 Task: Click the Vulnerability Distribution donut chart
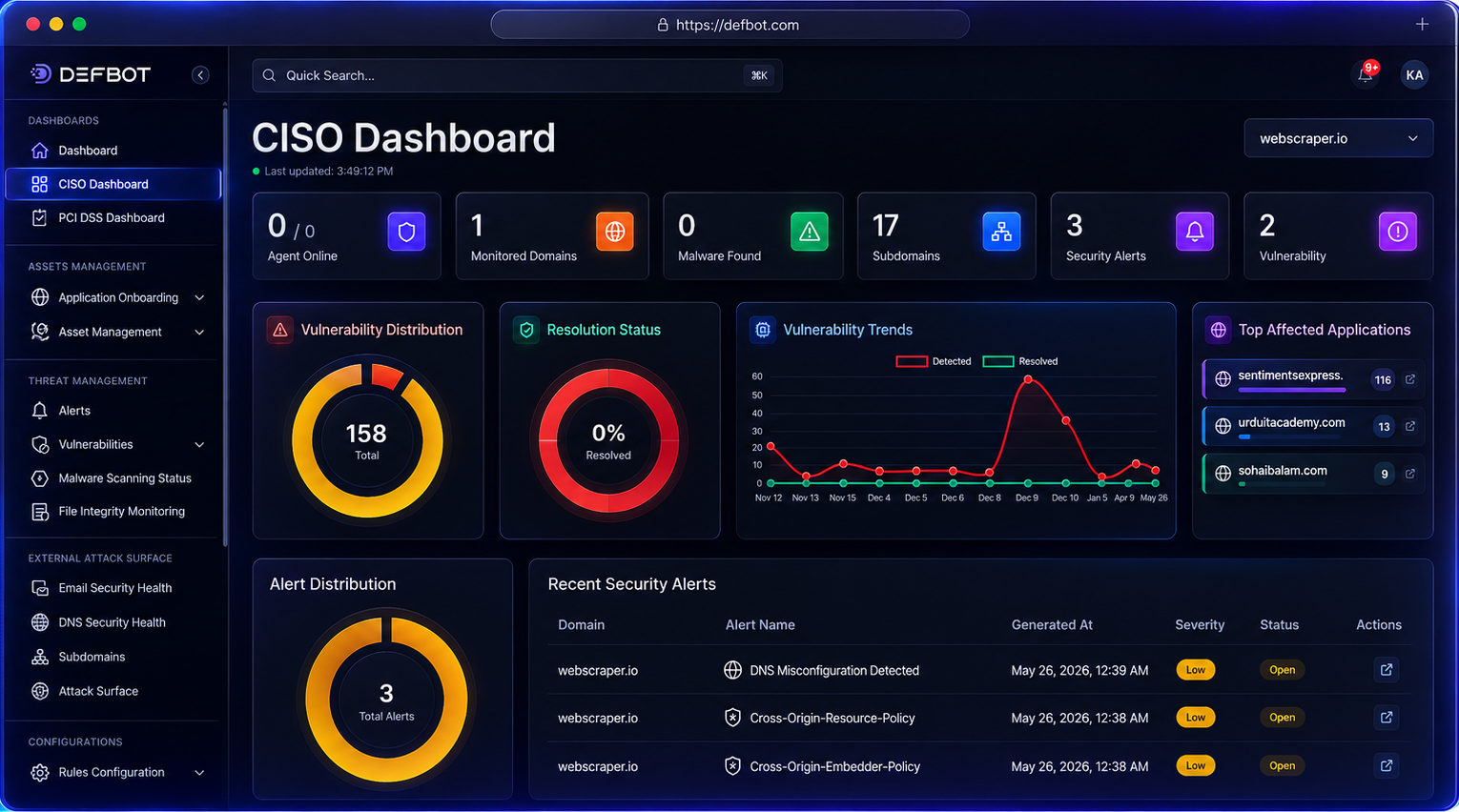[367, 439]
